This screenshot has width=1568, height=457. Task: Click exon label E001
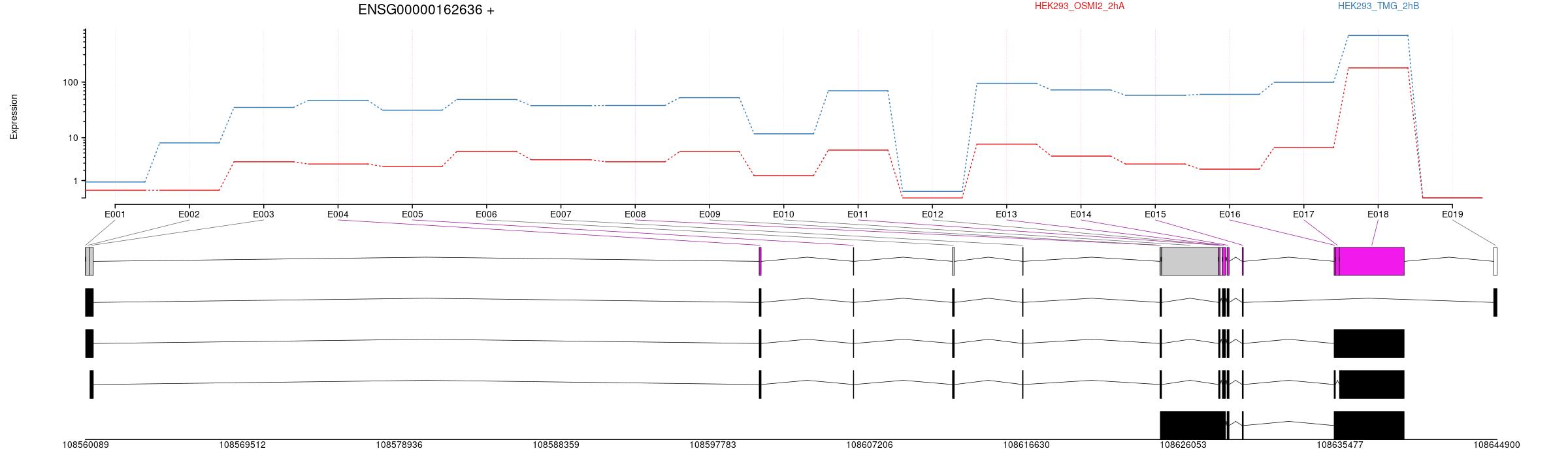click(x=115, y=214)
